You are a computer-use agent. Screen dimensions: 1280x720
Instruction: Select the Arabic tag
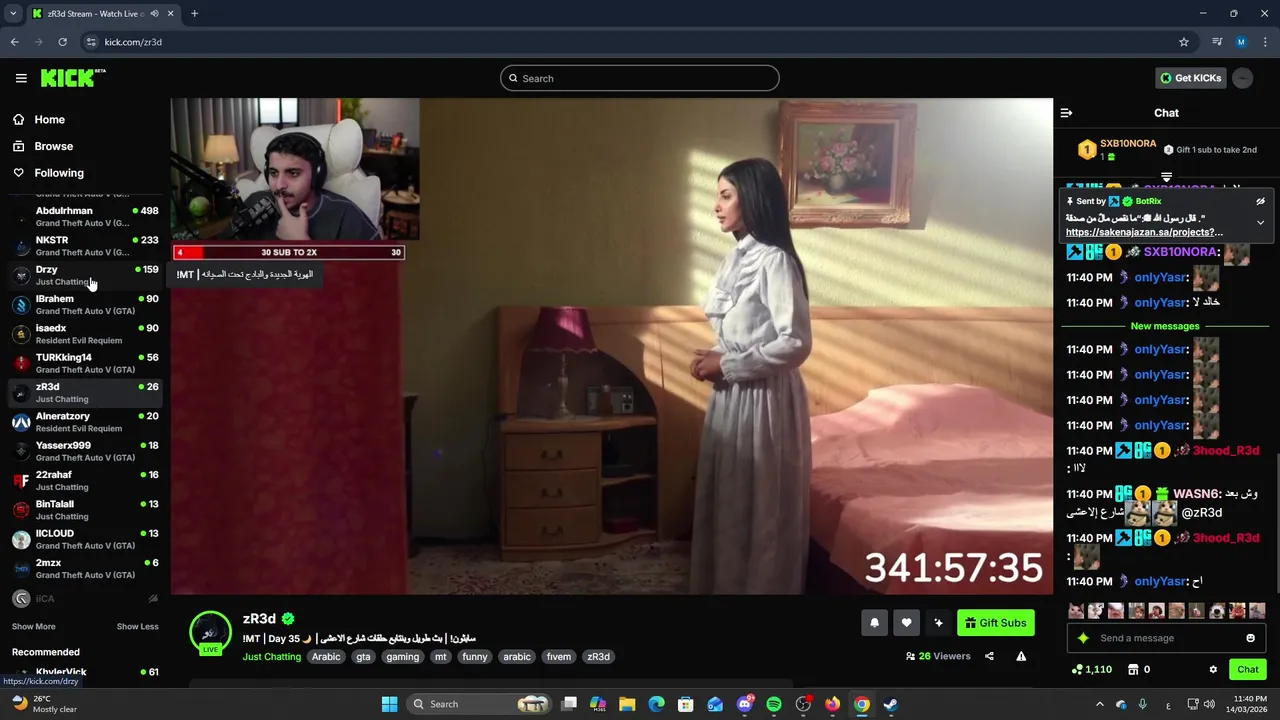[326, 657]
